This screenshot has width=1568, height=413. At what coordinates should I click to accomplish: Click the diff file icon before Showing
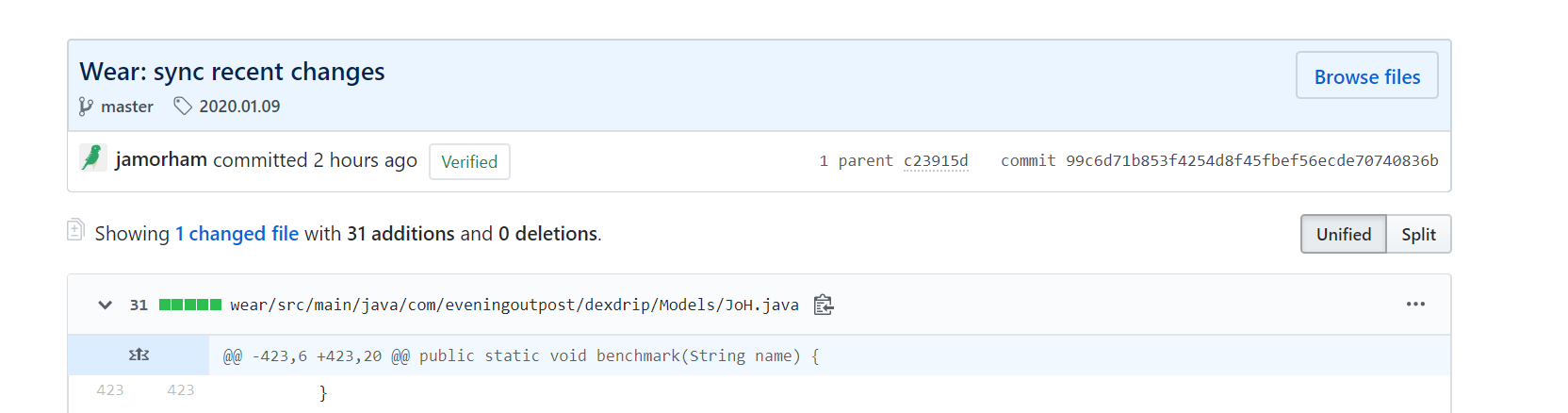75,230
